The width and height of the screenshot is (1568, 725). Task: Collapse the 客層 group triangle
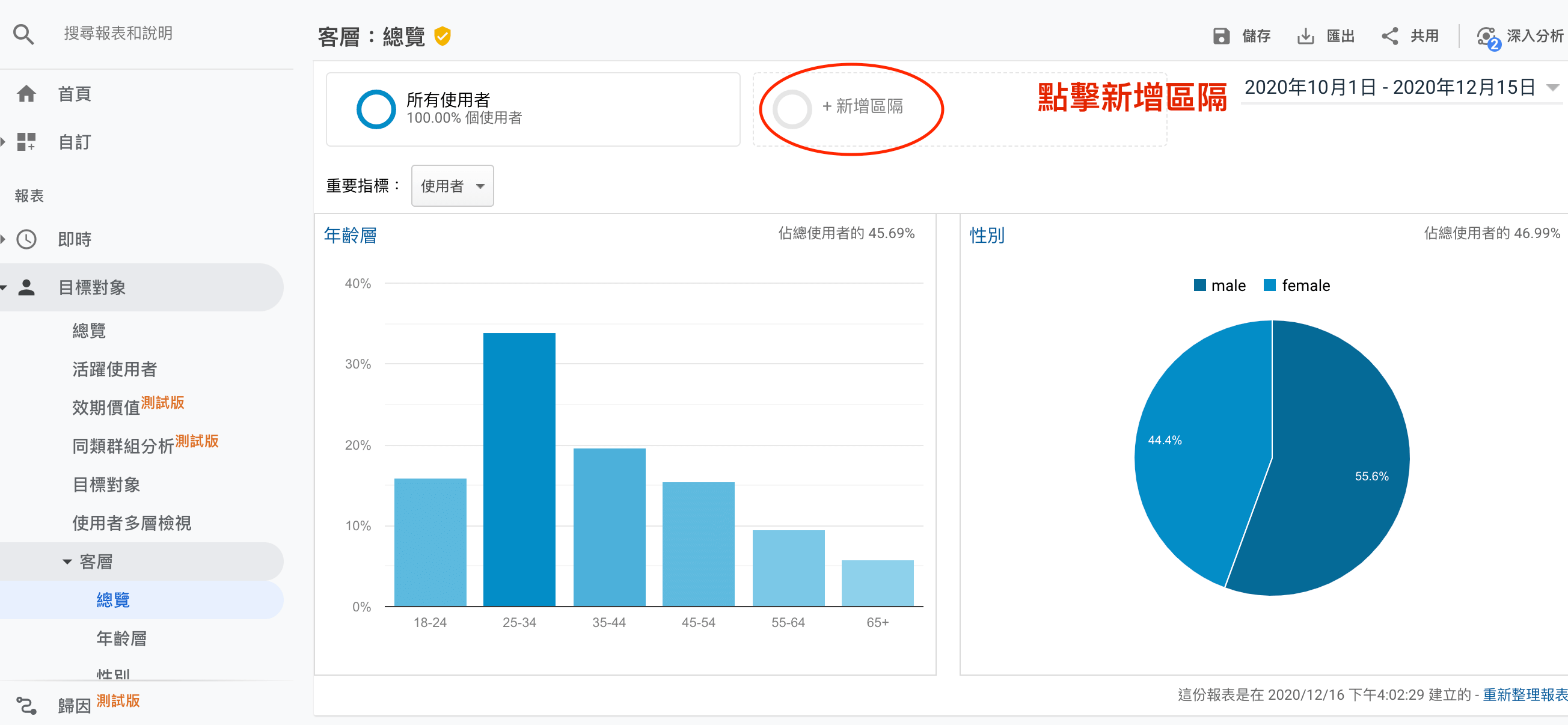67,562
